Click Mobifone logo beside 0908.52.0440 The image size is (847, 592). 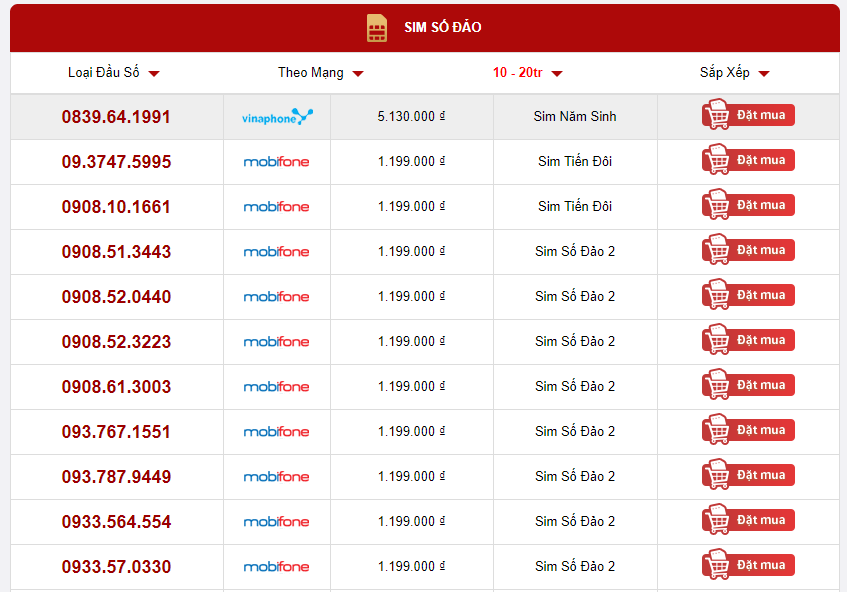click(x=277, y=297)
